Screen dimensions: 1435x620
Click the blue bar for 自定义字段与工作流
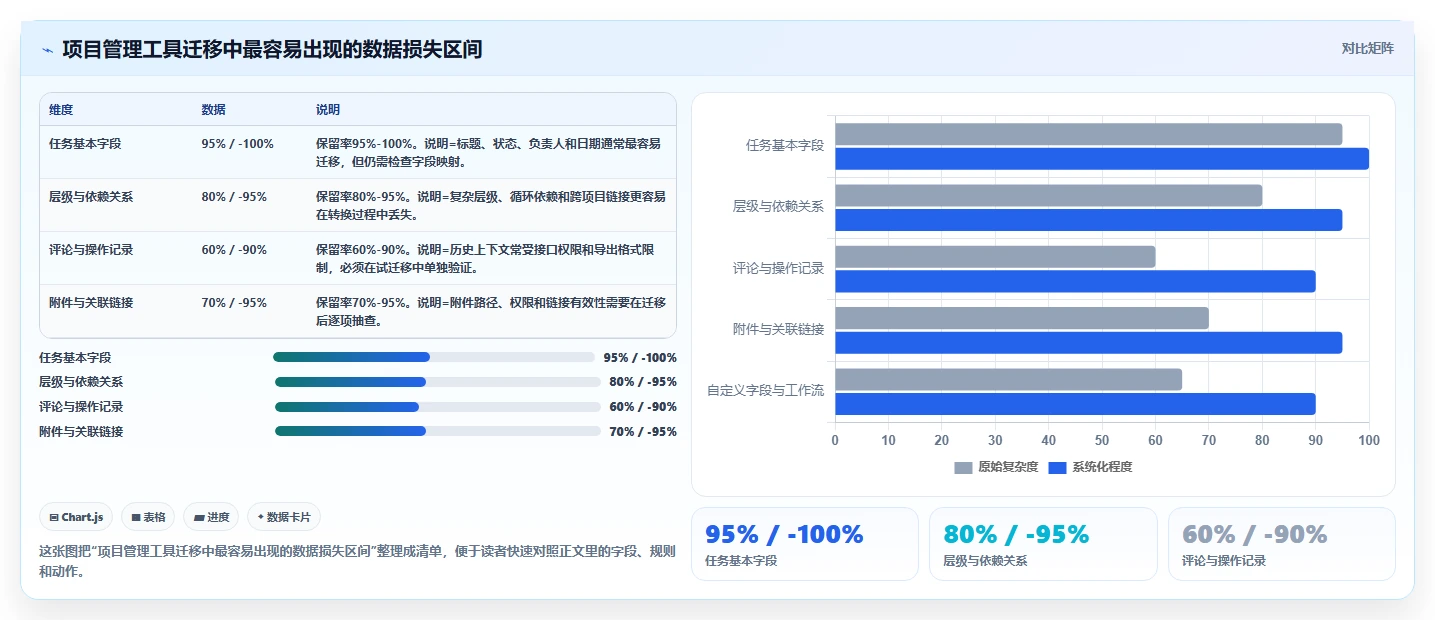(1075, 404)
